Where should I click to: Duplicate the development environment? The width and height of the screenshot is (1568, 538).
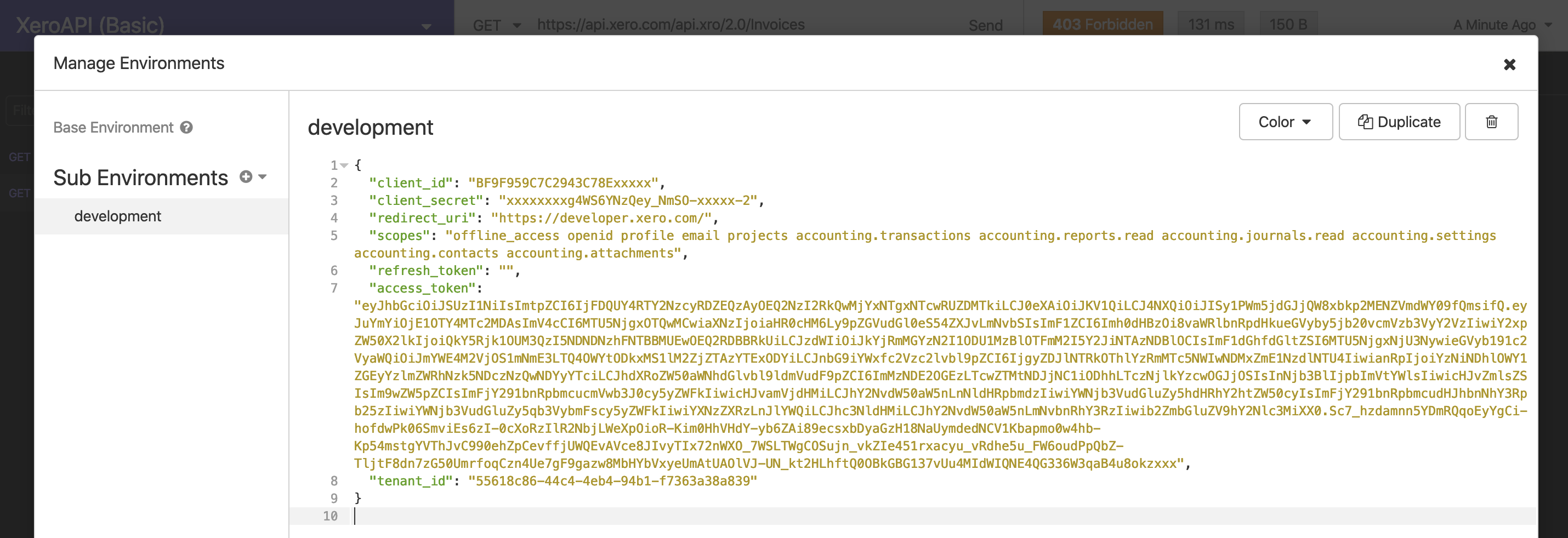[1399, 122]
